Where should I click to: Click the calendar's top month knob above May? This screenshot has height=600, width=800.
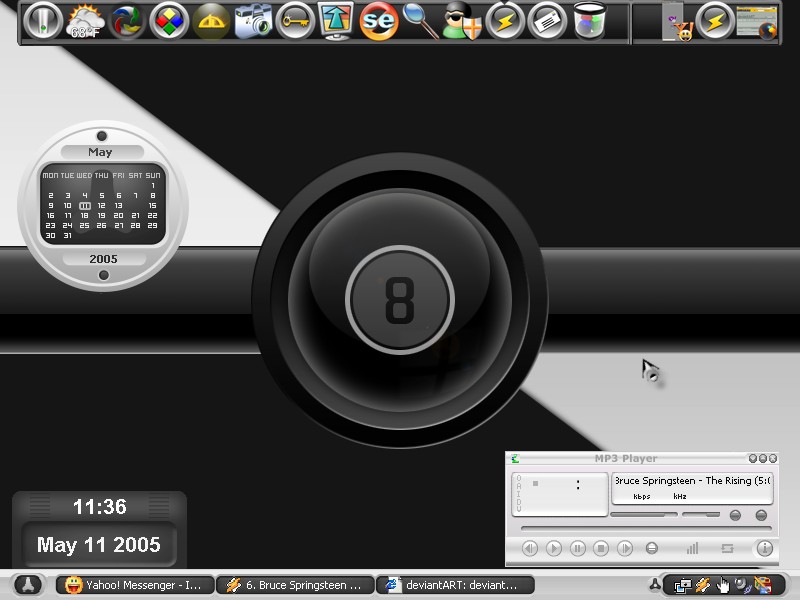[x=102, y=136]
